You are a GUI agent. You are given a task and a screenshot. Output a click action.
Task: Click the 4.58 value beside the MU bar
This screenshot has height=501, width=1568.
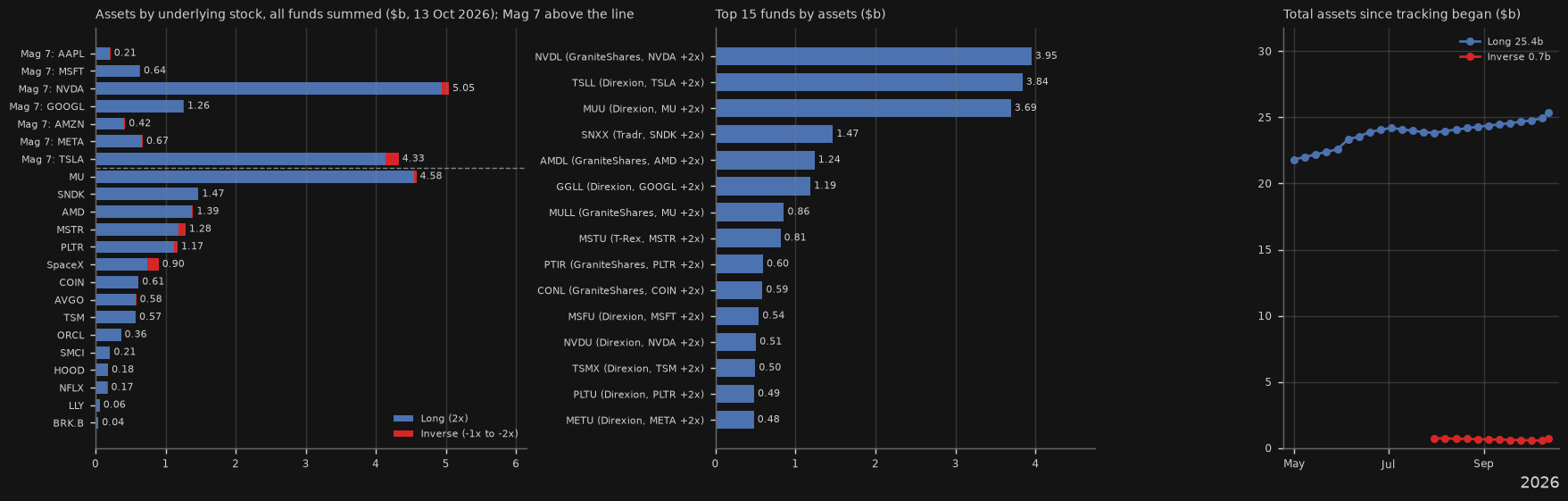pyautogui.click(x=431, y=176)
